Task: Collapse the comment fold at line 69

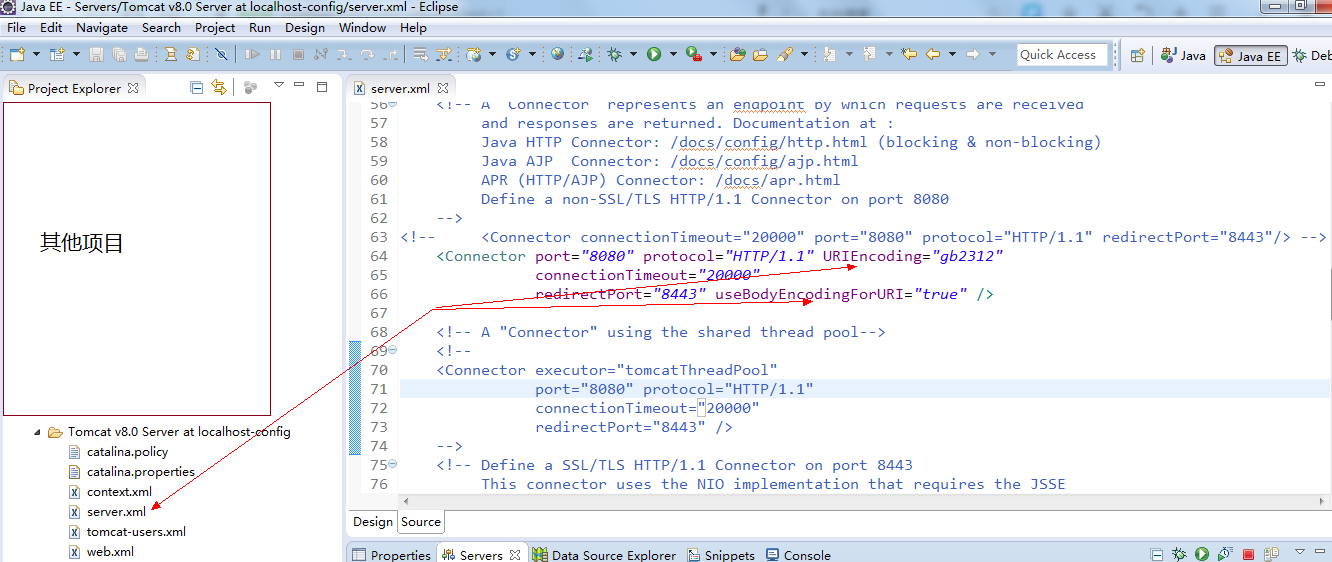Action: [393, 351]
